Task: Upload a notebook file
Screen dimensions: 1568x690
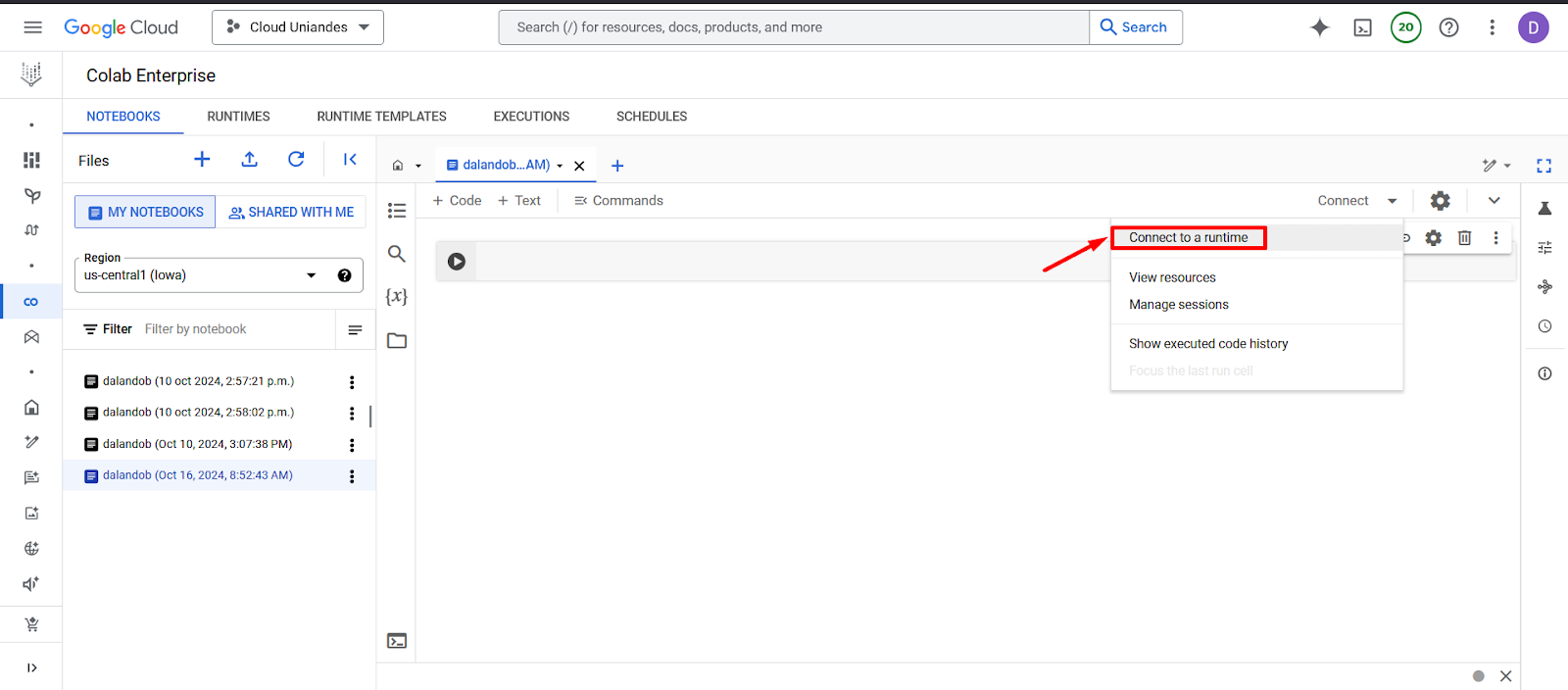Action: [250, 160]
